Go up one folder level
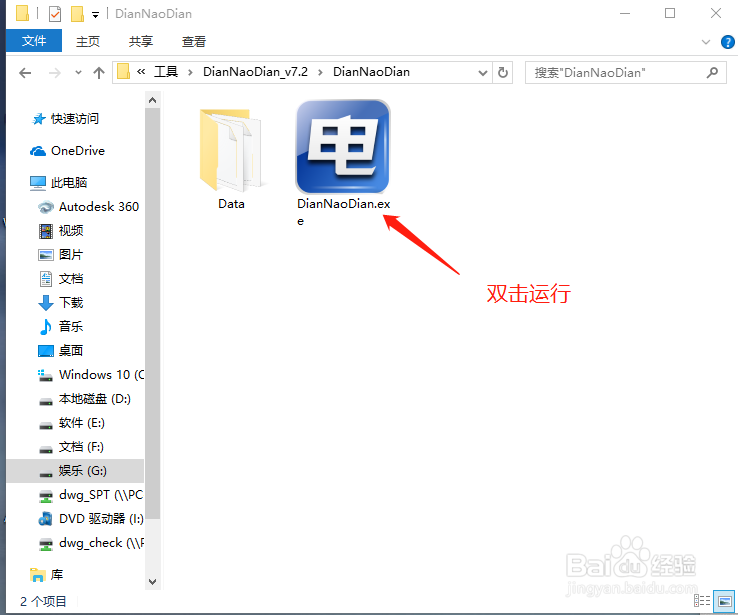 pyautogui.click(x=99, y=72)
